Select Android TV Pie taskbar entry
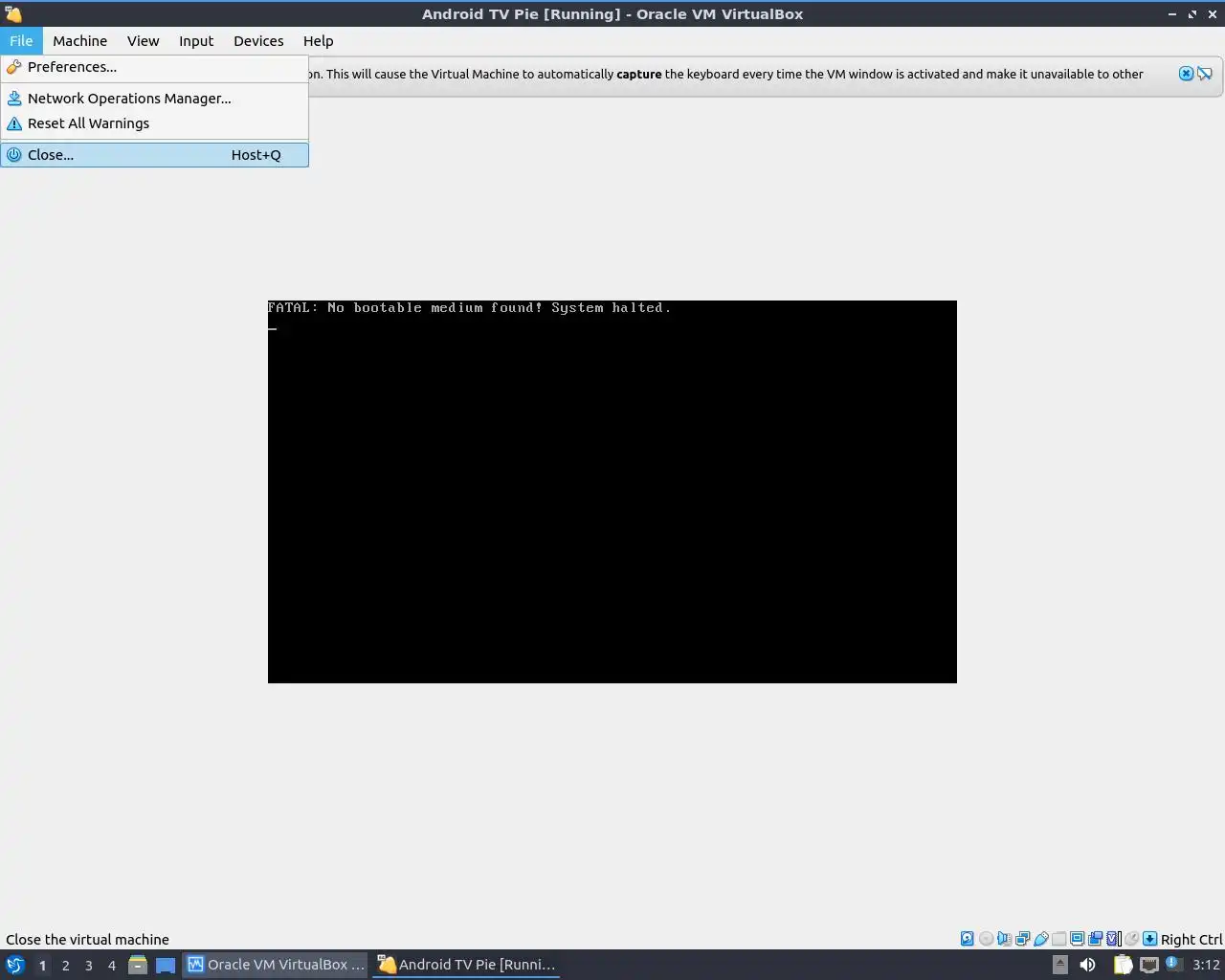This screenshot has height=980, width=1225. pos(467,965)
